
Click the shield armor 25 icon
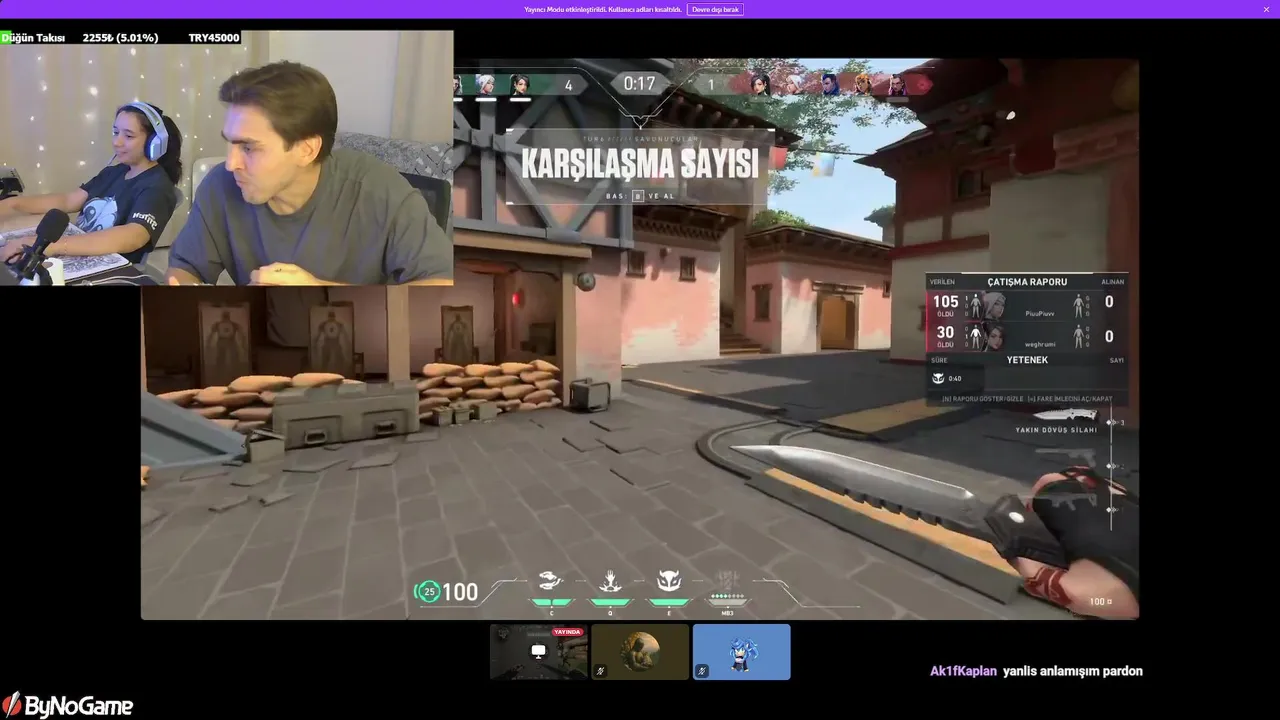click(x=428, y=592)
